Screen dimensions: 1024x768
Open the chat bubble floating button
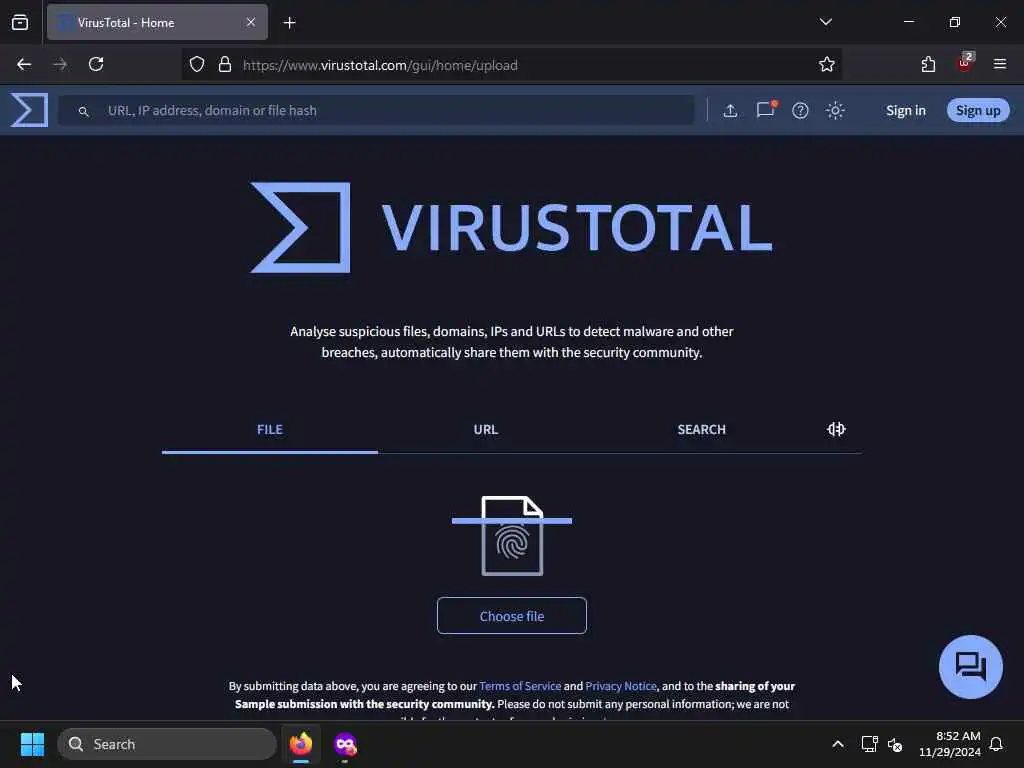click(x=970, y=667)
